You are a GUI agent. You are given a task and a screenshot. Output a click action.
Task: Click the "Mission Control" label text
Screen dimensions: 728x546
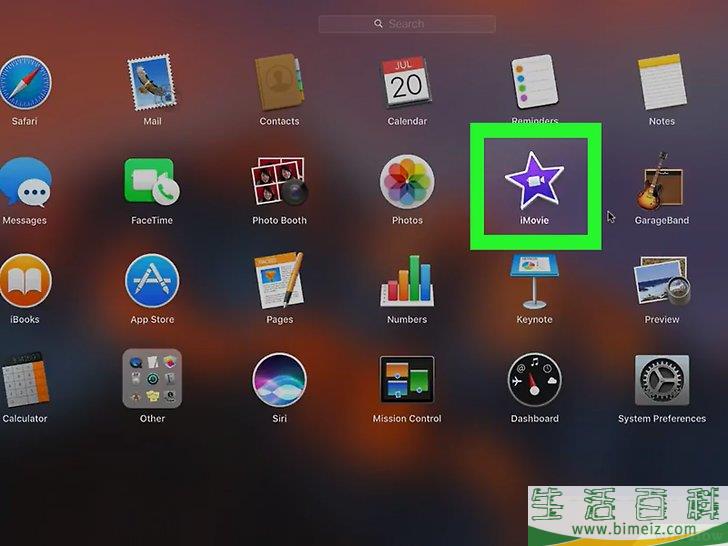click(x=407, y=418)
